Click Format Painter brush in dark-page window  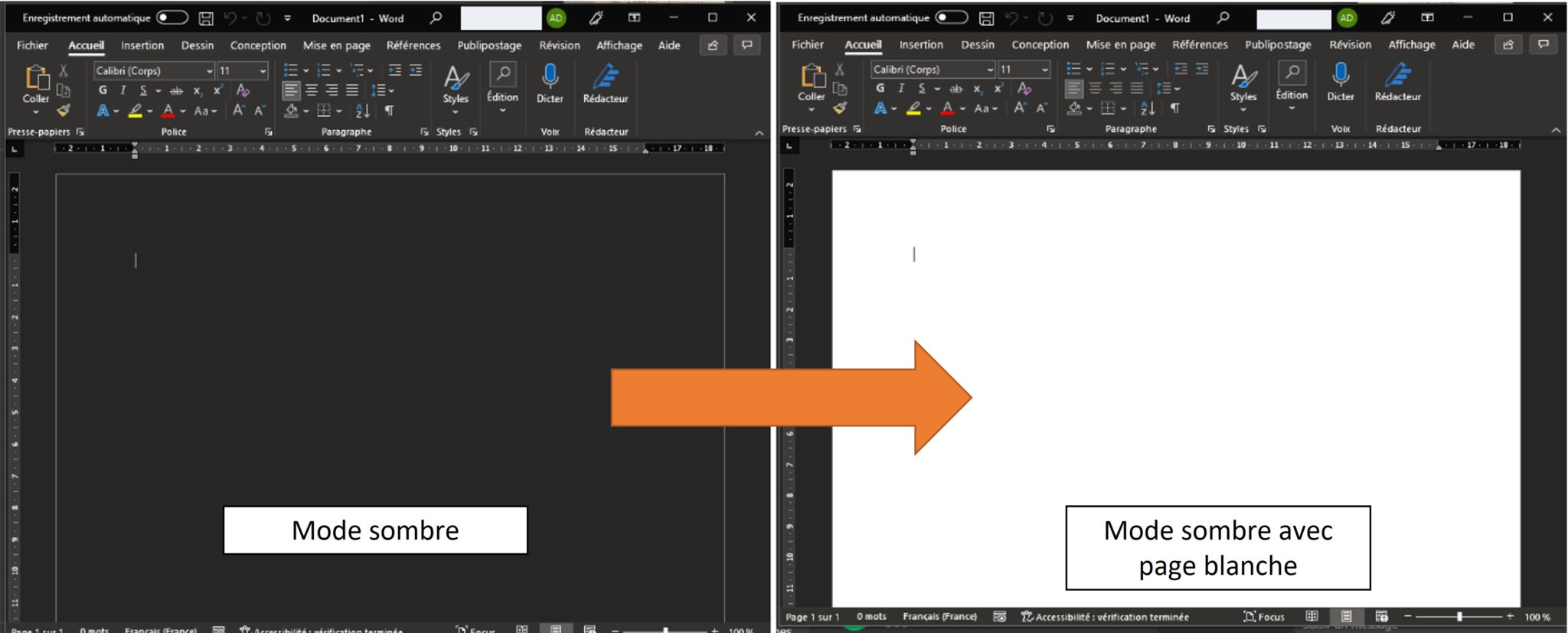tap(64, 111)
